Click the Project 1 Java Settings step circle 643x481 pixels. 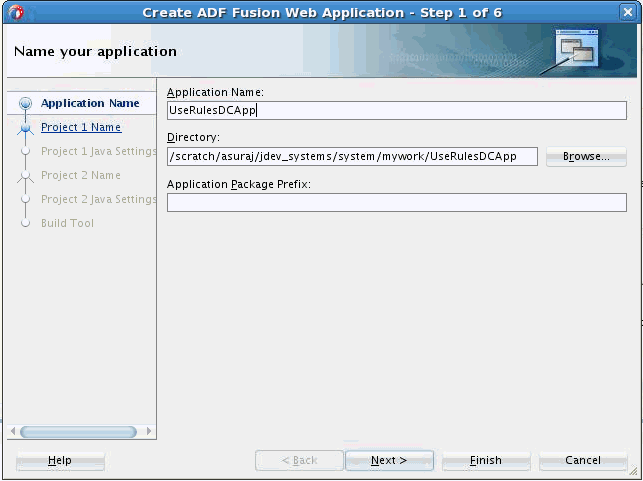coord(25,151)
